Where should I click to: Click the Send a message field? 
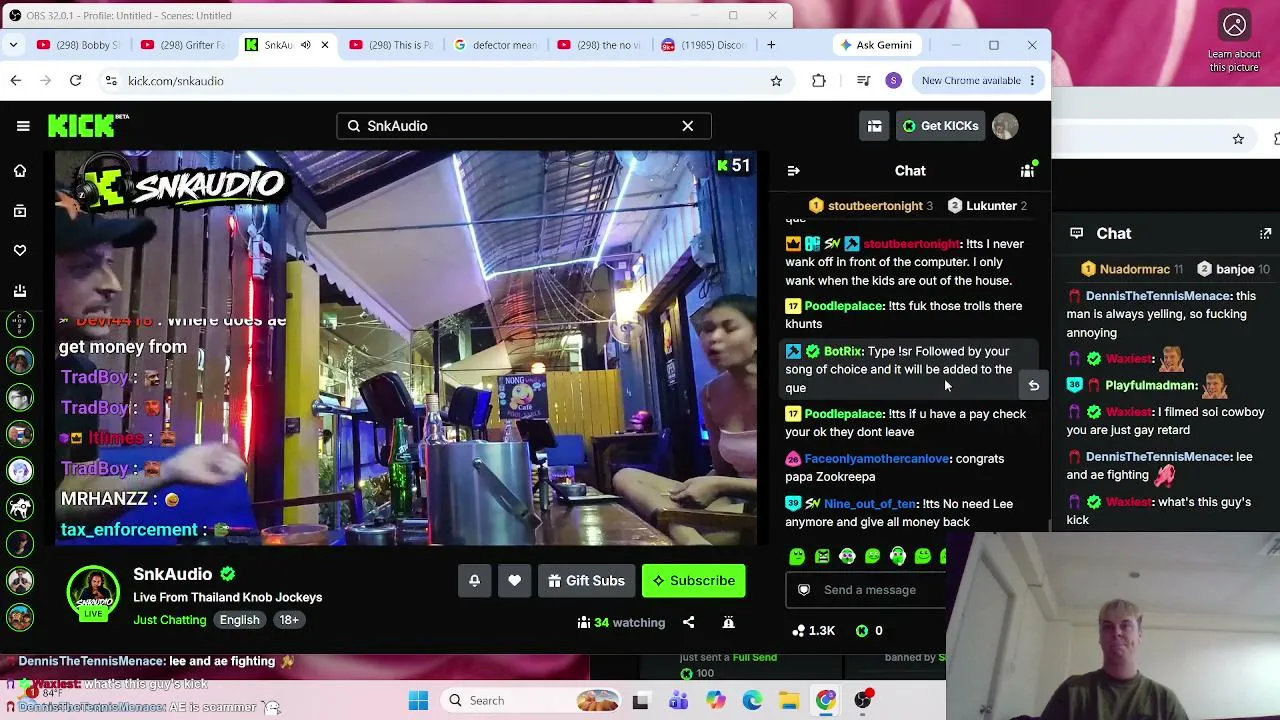tap(868, 590)
